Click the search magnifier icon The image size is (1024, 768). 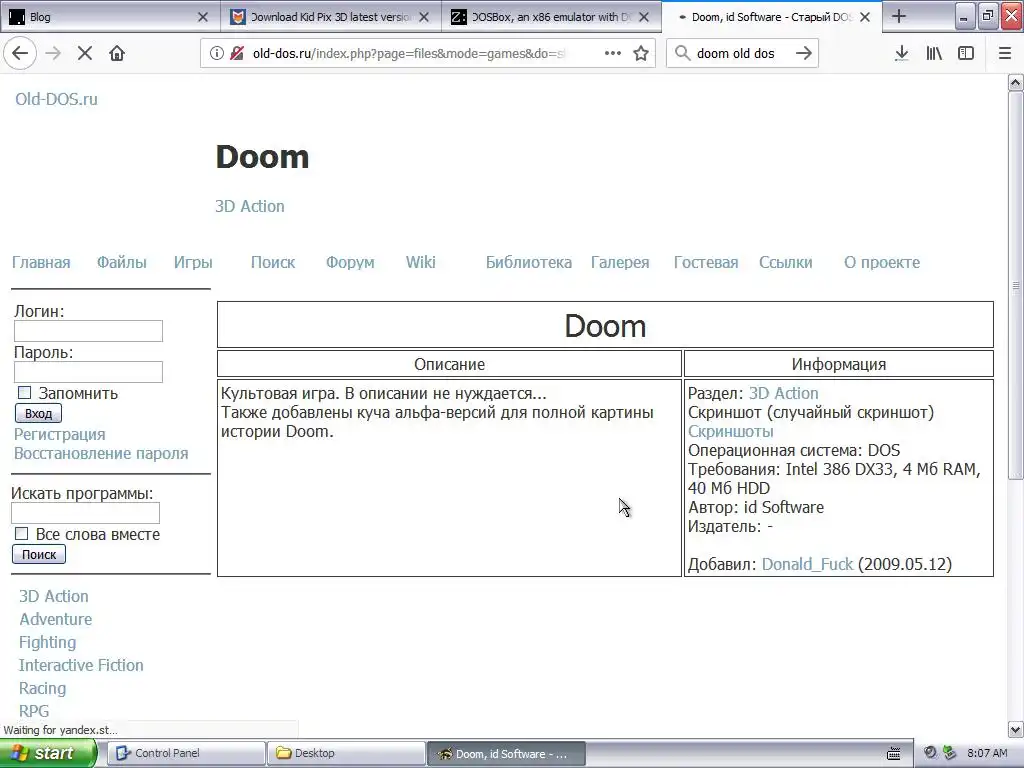coord(682,54)
